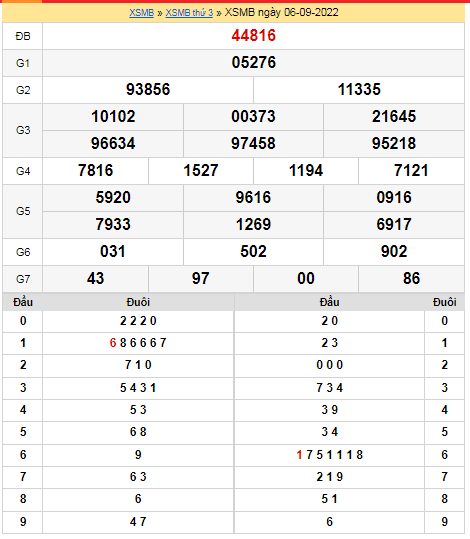Select G2 number 11335
The width and height of the screenshot is (470, 539).
tap(359, 89)
